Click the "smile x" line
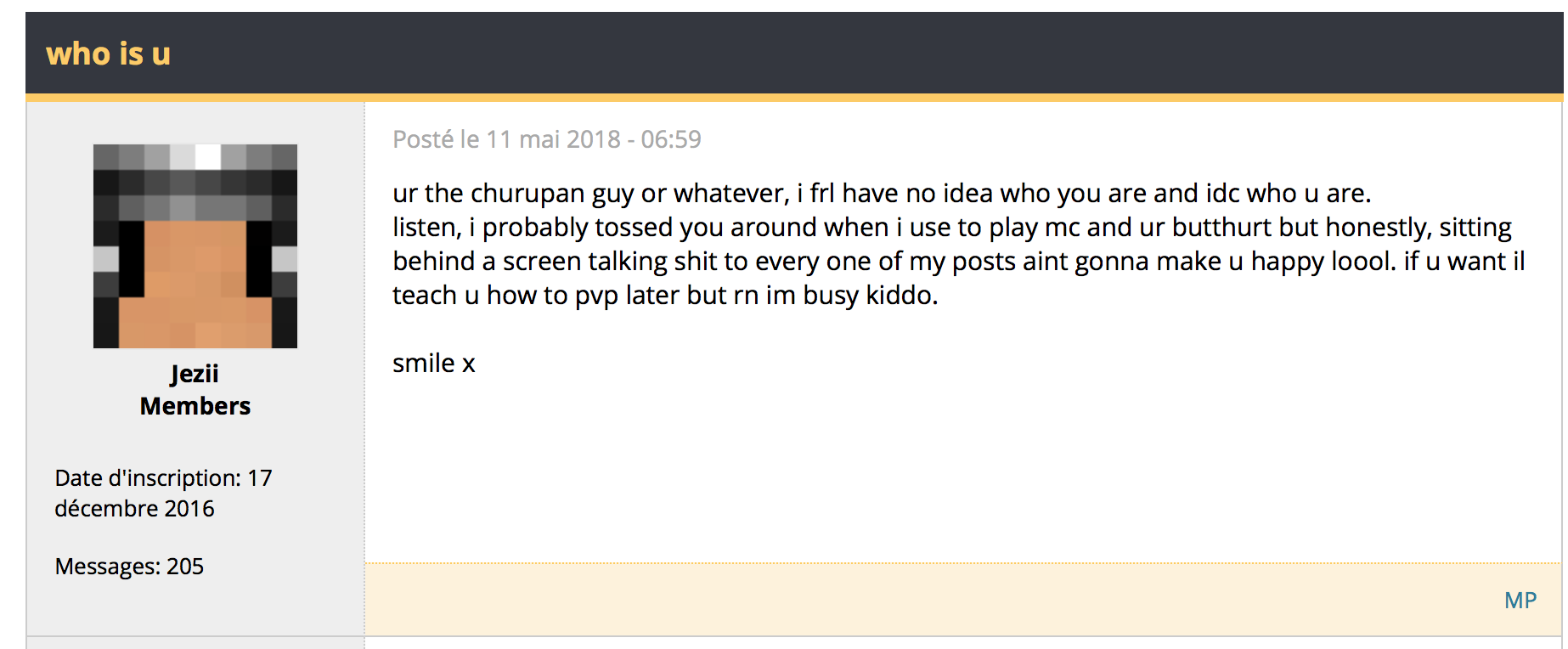 [x=433, y=364]
